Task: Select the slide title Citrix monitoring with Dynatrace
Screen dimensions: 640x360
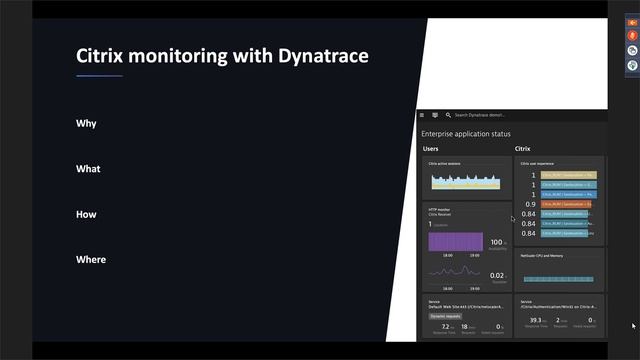Action: tap(222, 56)
